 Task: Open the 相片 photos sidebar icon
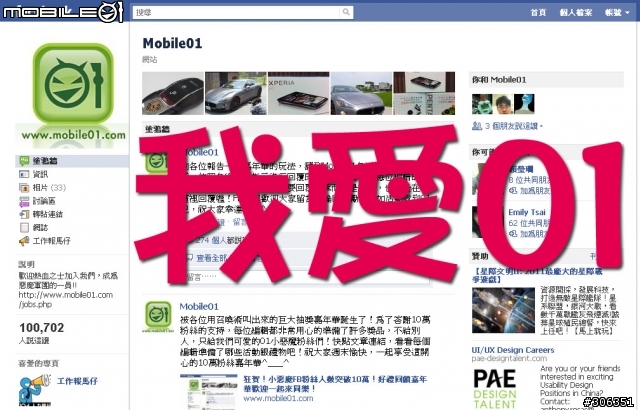point(24,188)
